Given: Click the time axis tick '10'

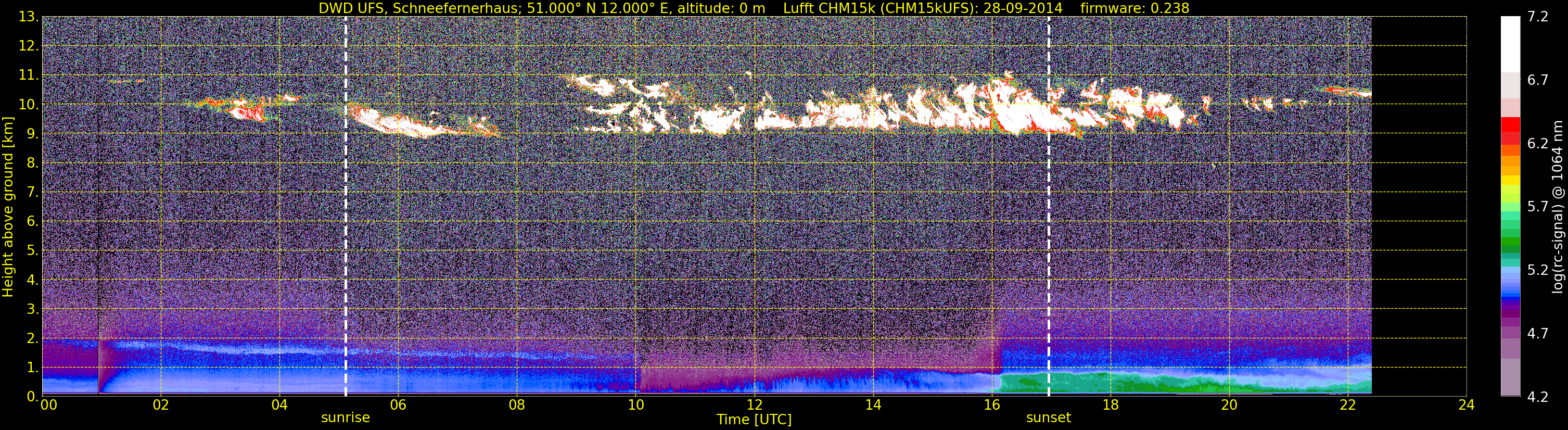Looking at the screenshot, I should [x=635, y=404].
